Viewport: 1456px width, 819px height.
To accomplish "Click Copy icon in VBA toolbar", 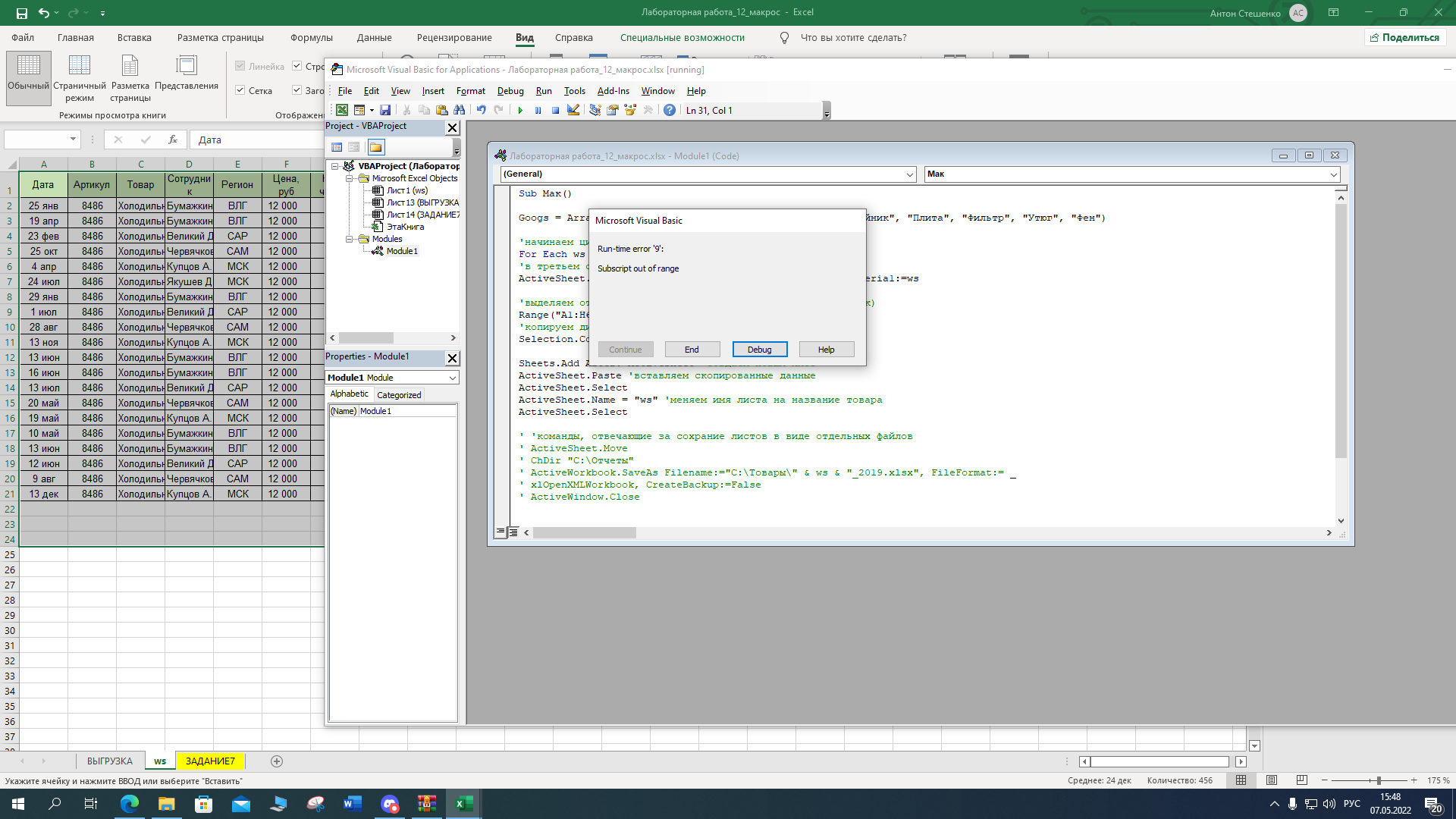I will click(x=424, y=110).
